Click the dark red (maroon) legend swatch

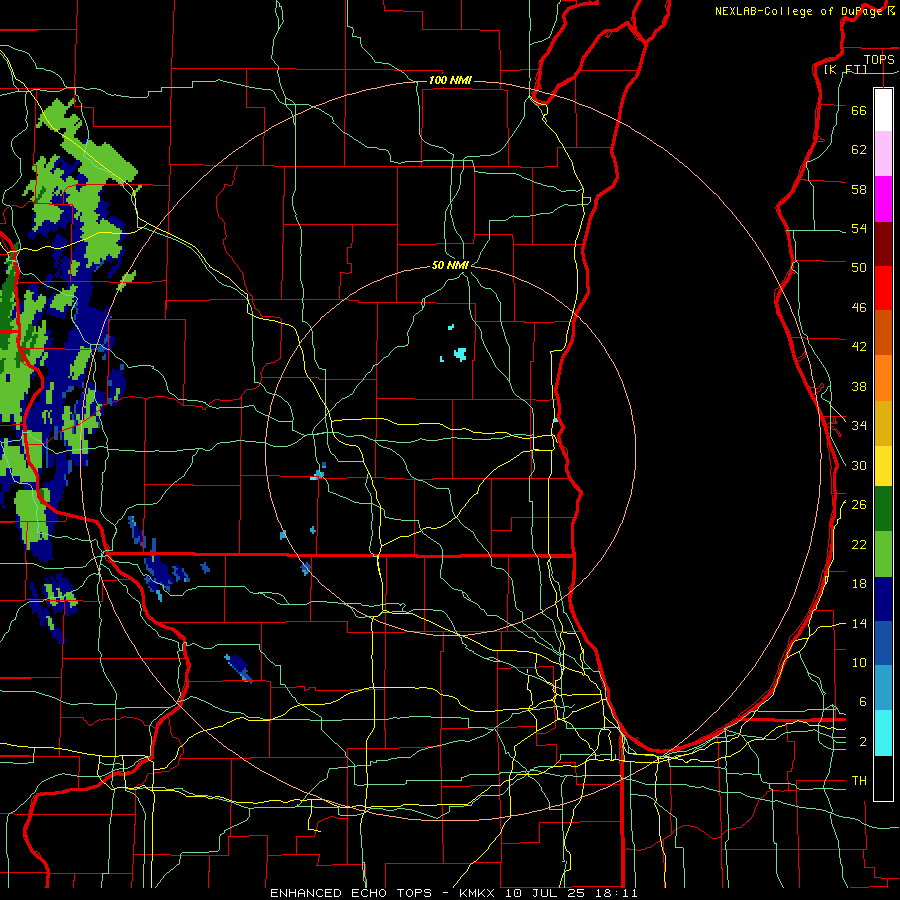tap(883, 244)
